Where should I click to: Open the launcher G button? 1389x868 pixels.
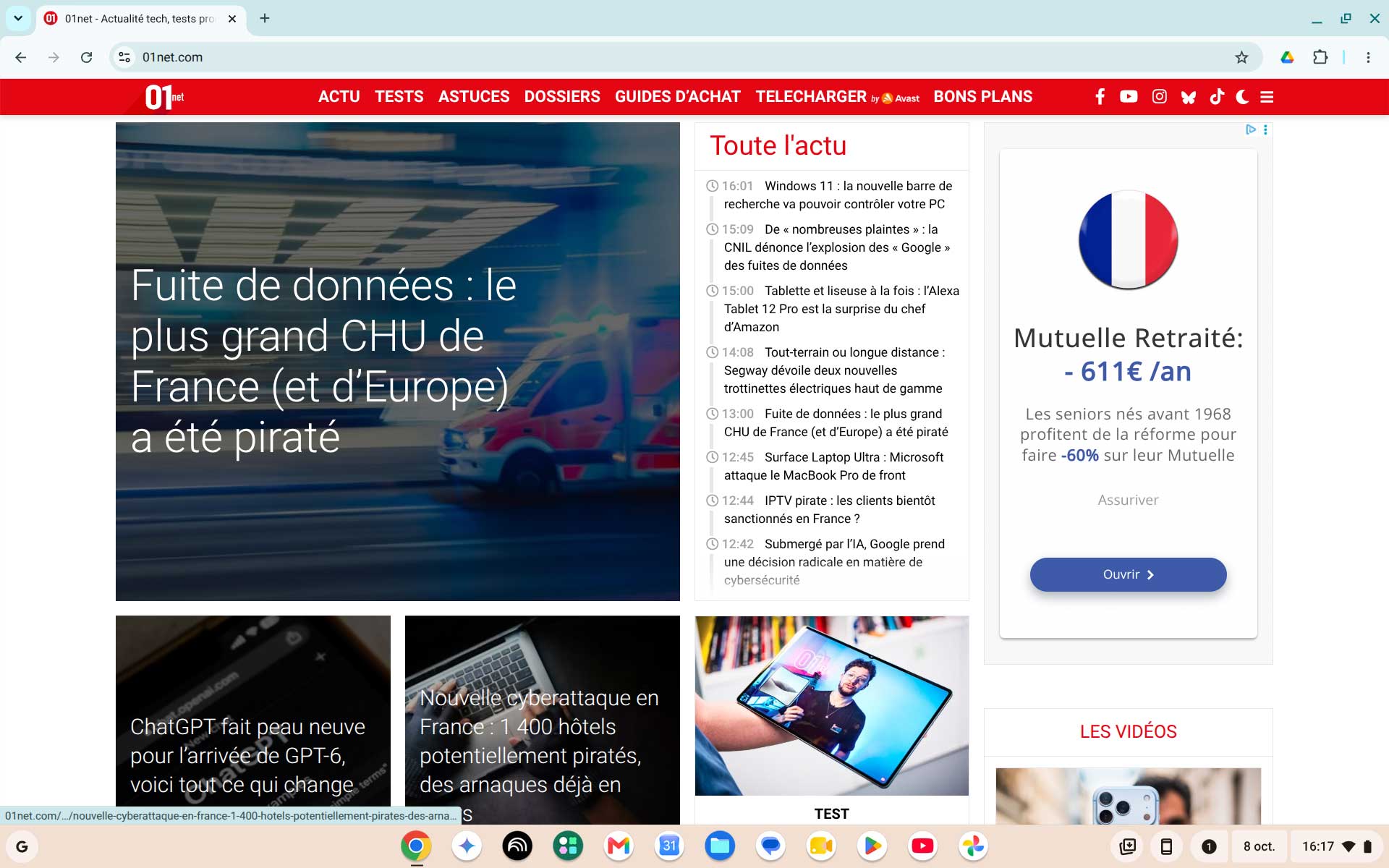22,846
